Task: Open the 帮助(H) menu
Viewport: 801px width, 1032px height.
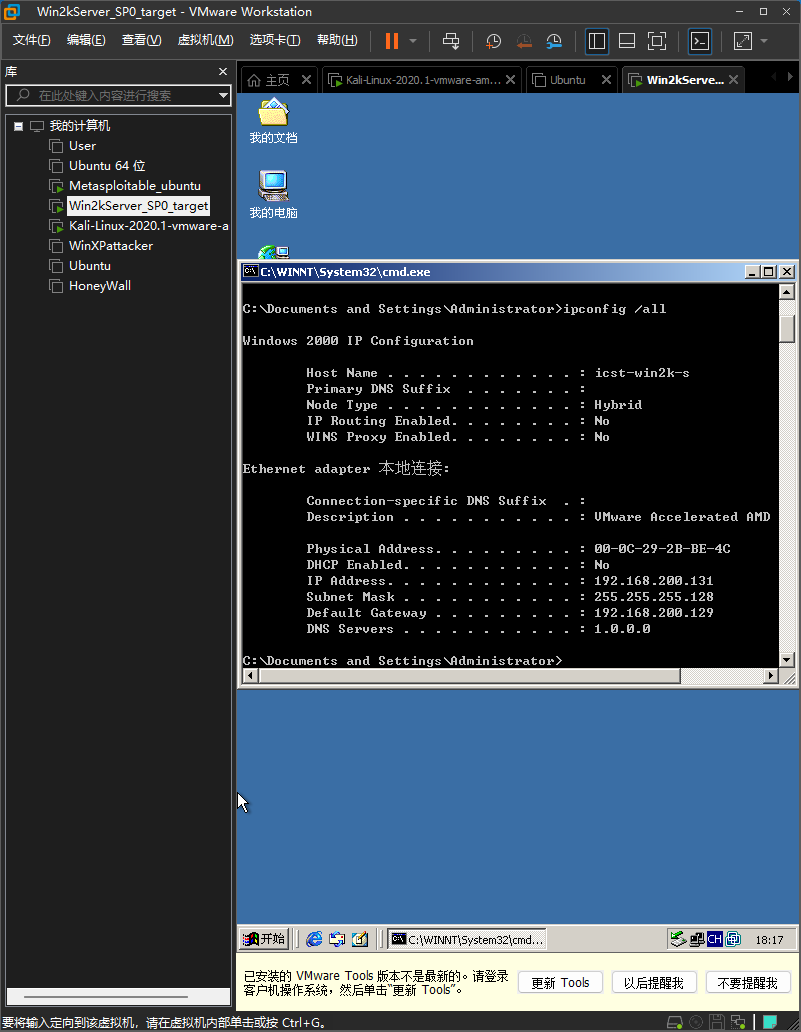Action: [337, 40]
